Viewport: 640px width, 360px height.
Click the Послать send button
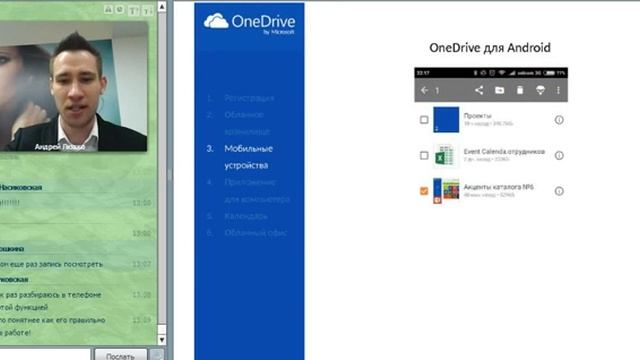tap(121, 356)
